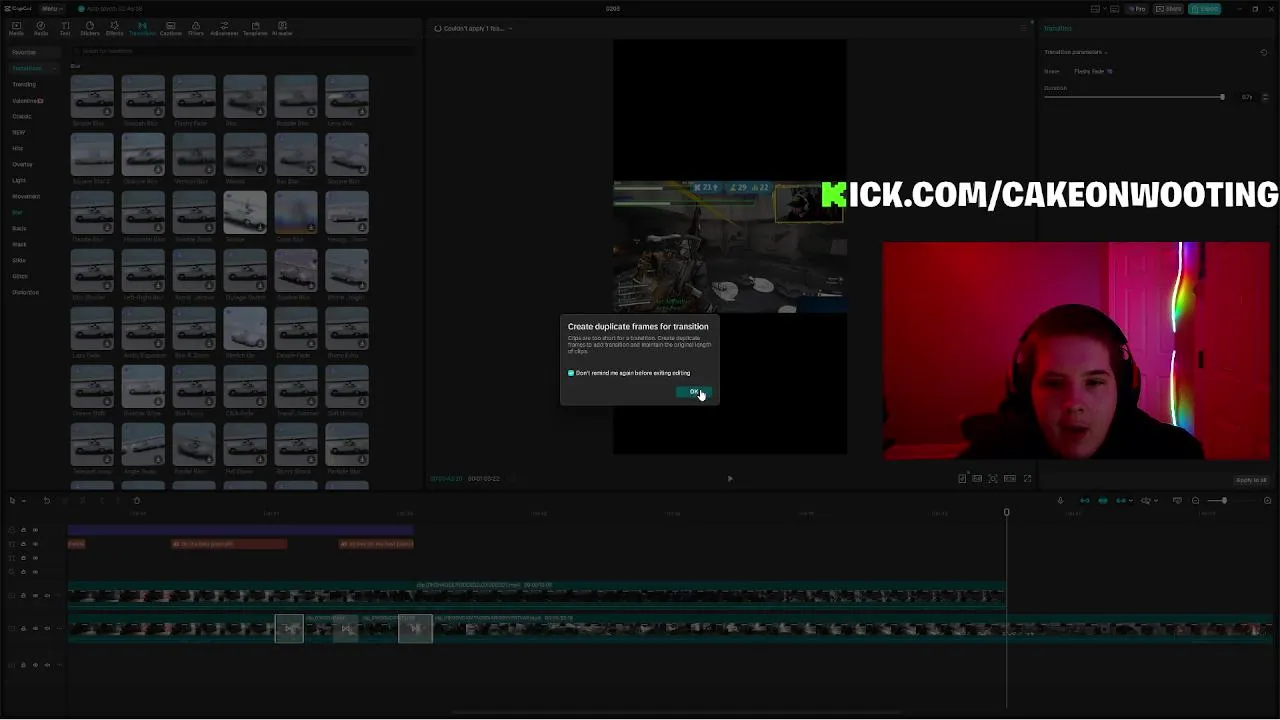1280x720 pixels.
Task: Click the timeline microphone record icon
Action: click(1060, 500)
